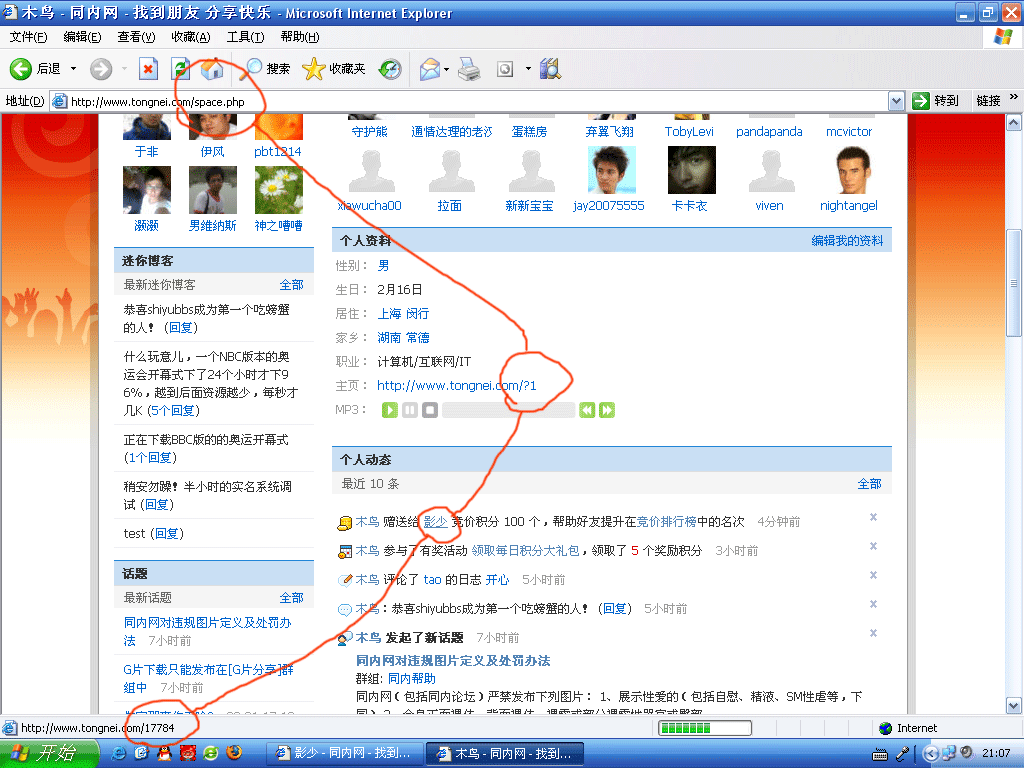Expand the mail icon dropdown arrow
Viewport: 1024px width, 768px height.
(447, 69)
